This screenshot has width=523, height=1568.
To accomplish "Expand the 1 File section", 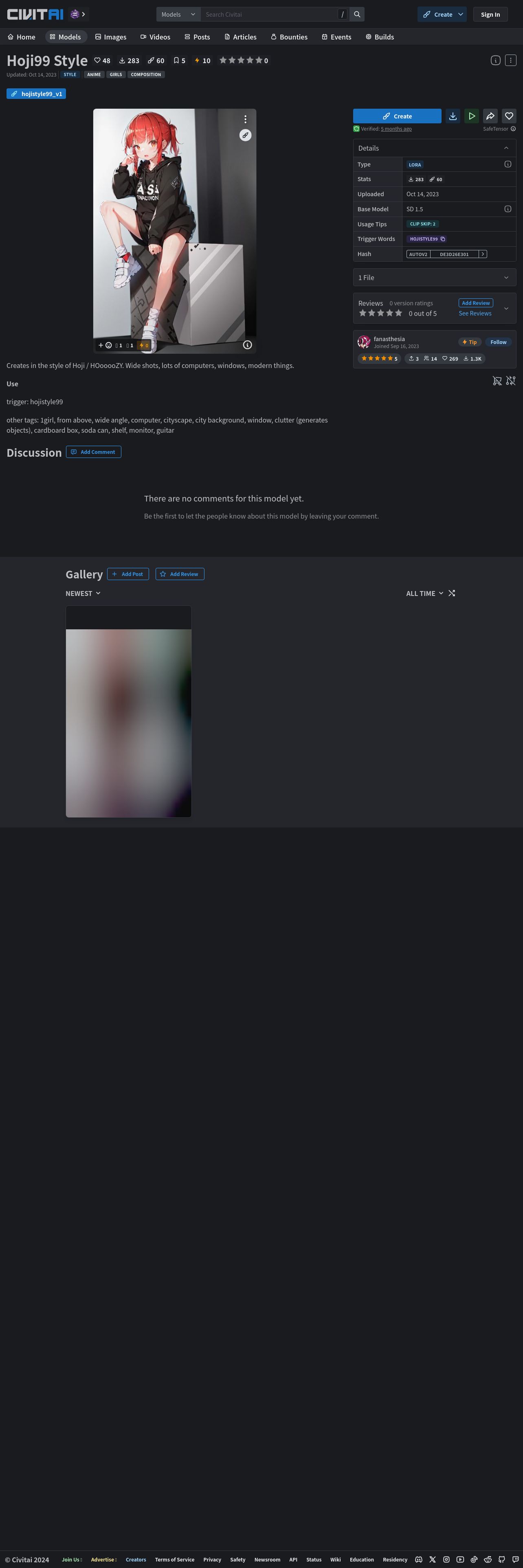I will [x=435, y=278].
